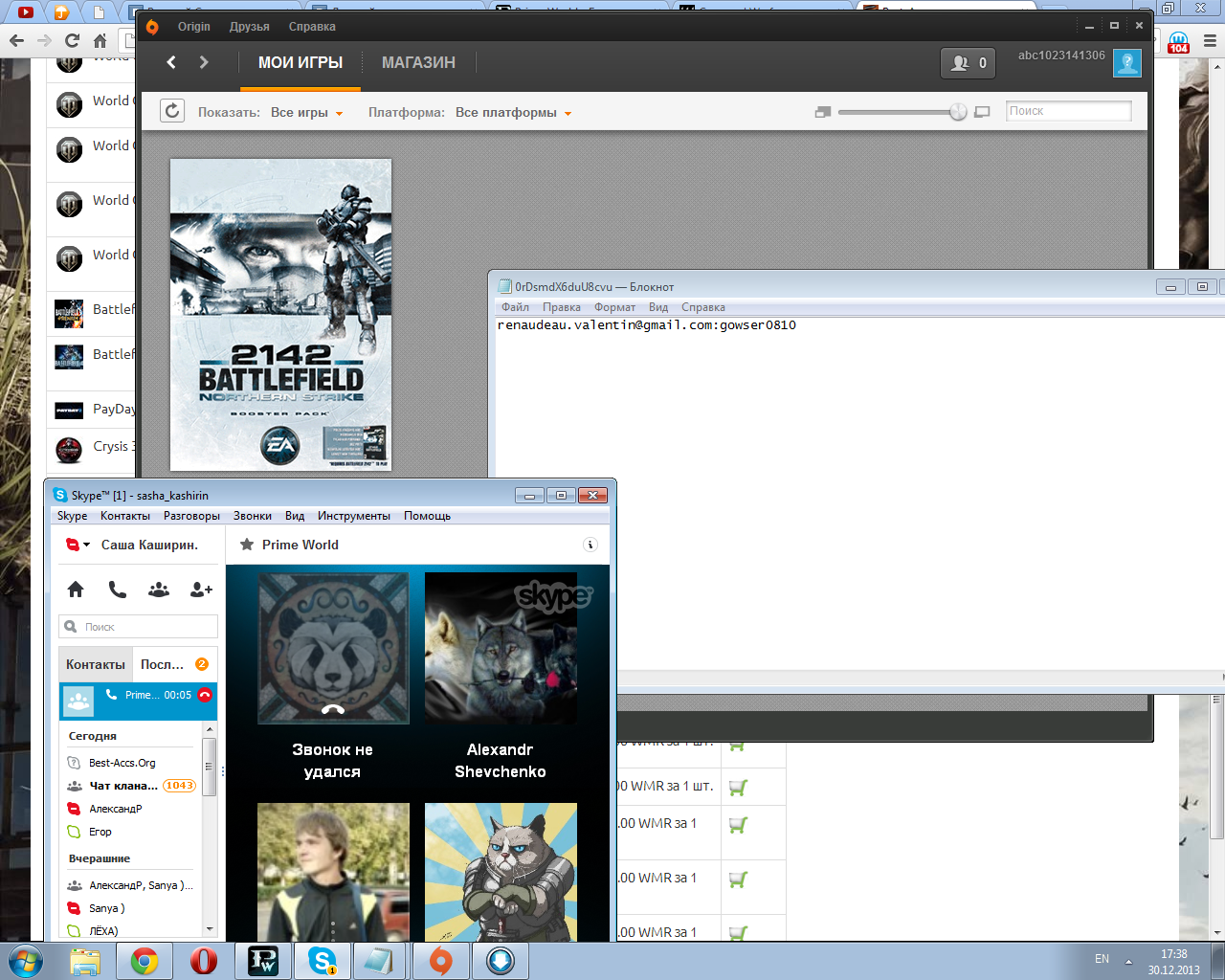This screenshot has height=980, width=1225.
Task: Show hidden system tray icons
Action: [x=1128, y=961]
